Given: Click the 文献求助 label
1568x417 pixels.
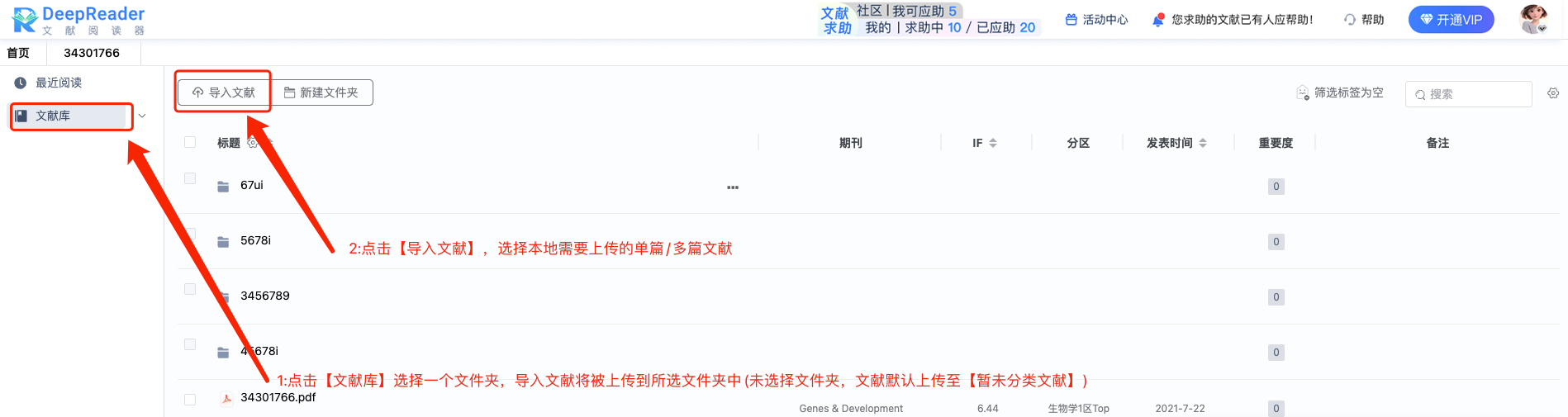Looking at the screenshot, I should coord(836,21).
